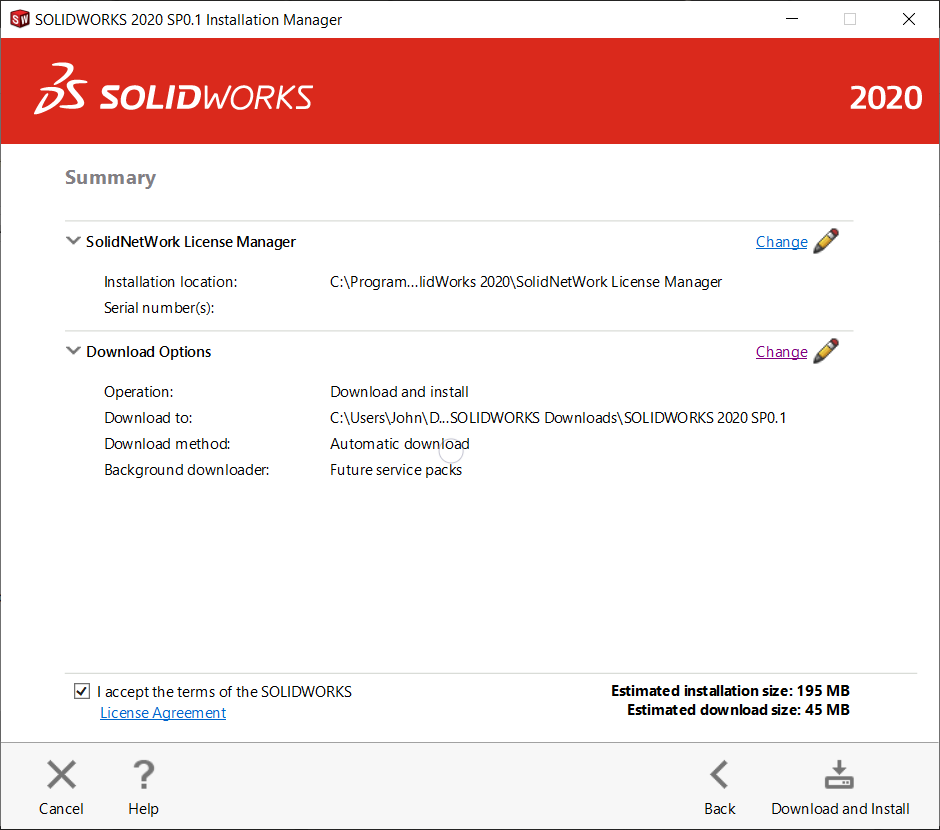Click the minimize window button

point(791,19)
